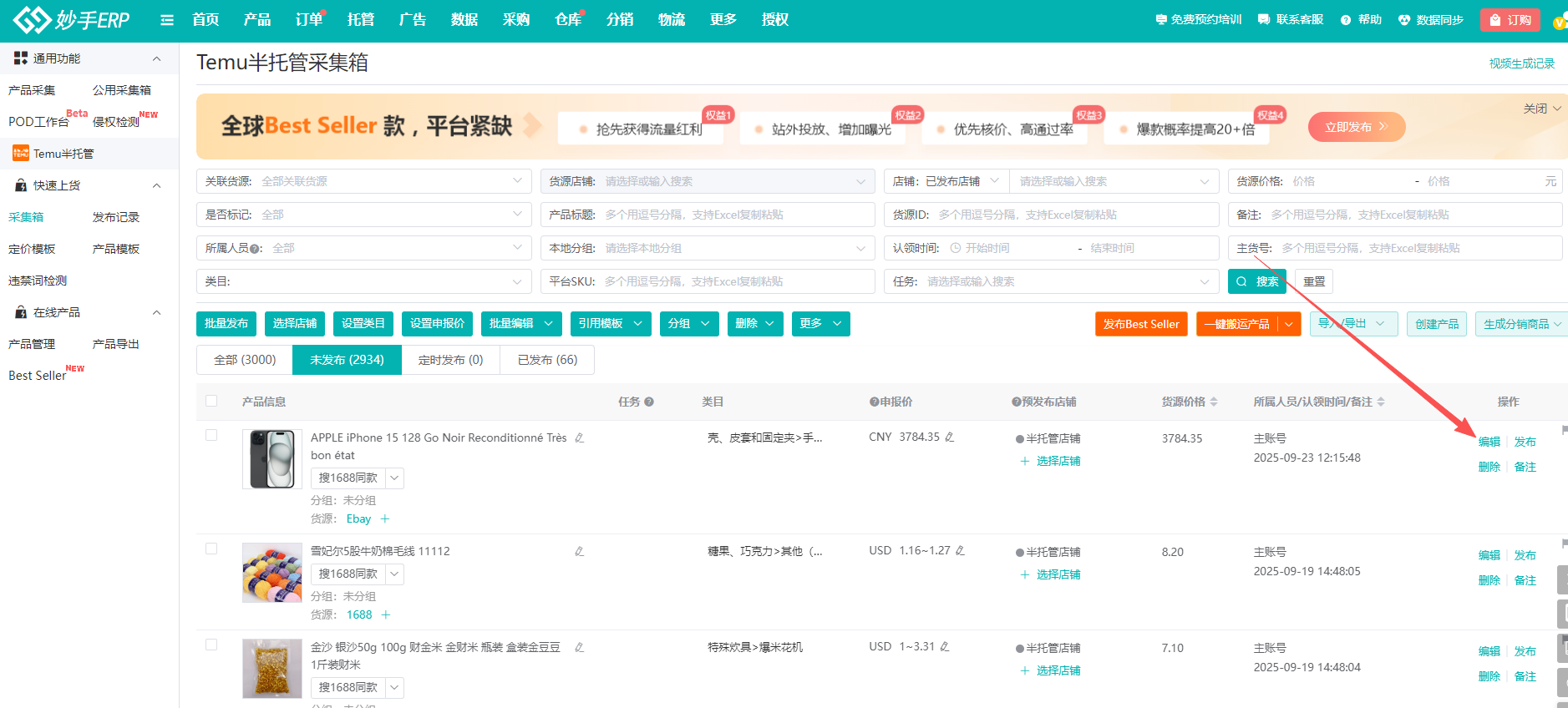Click the 通用功能 grid icon

tap(21, 58)
